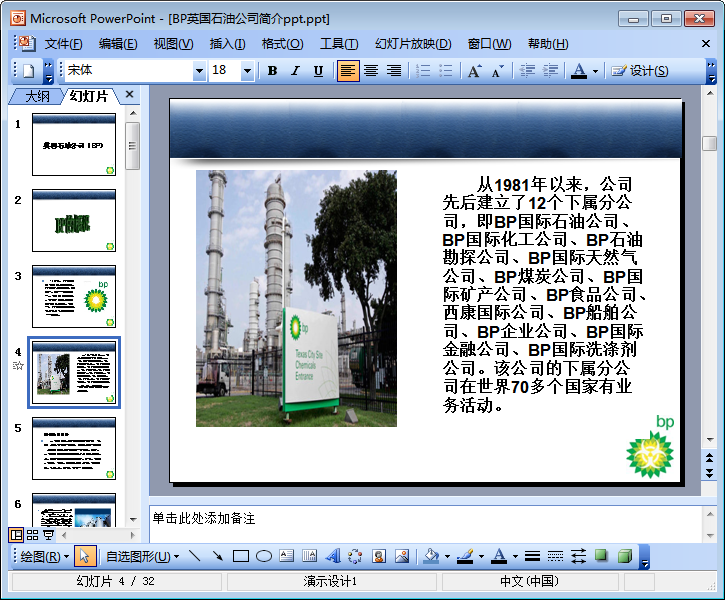Screen dimensions: 725x600
Task: Expand the 自选图形 AutoShapes menu
Action: tap(142, 557)
